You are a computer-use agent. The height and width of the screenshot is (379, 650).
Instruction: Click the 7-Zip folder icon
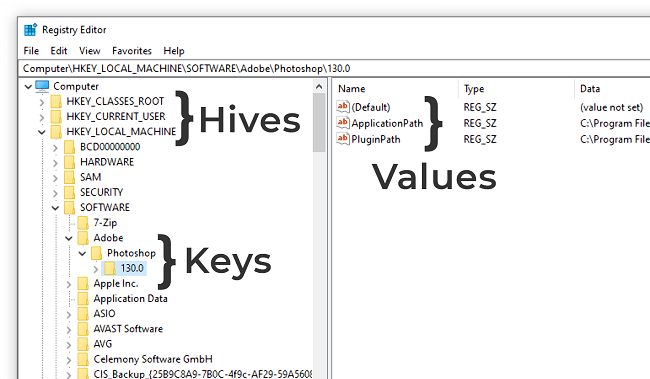(x=83, y=223)
